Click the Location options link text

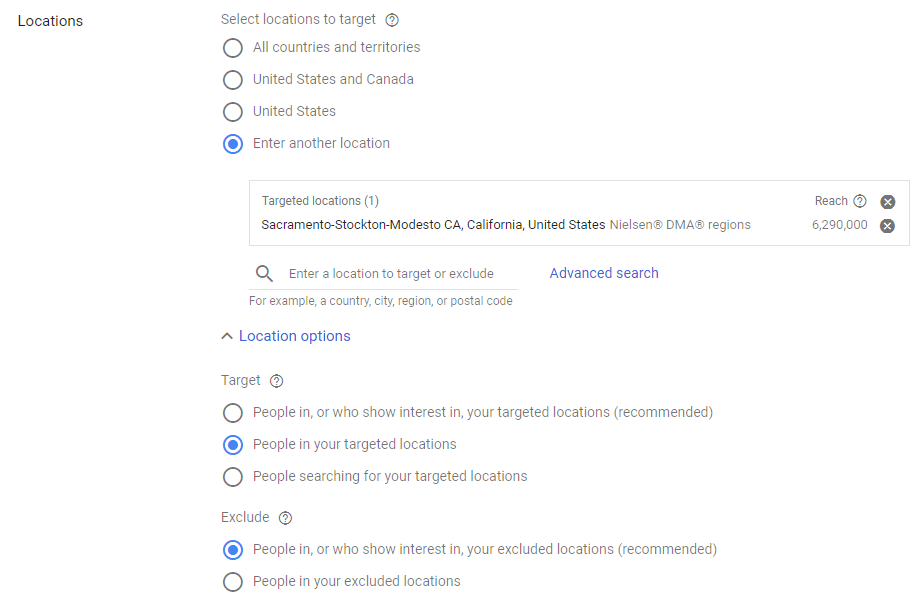tap(295, 336)
